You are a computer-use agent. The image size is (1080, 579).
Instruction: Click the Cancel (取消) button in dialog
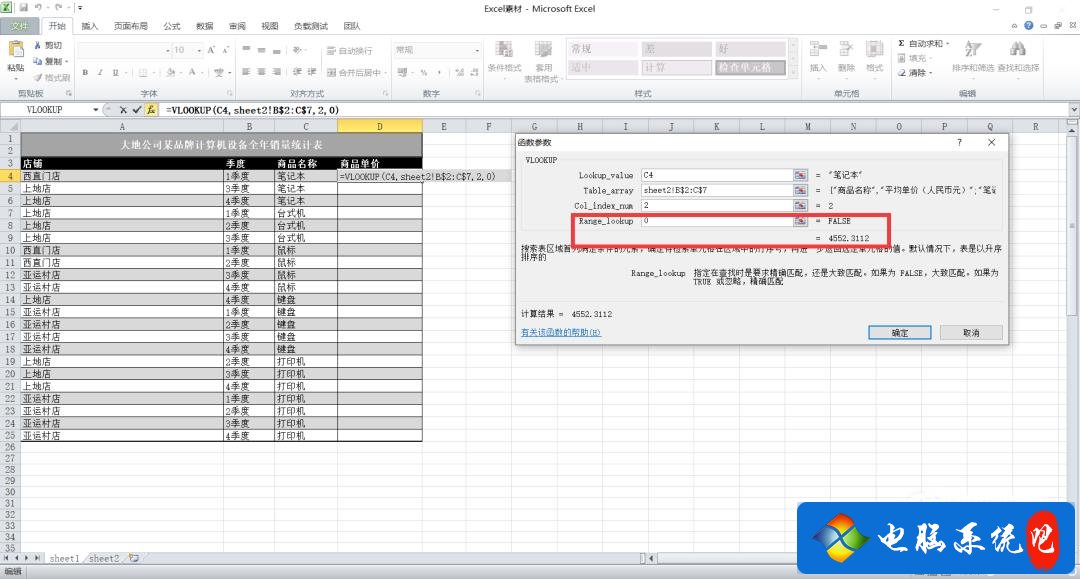click(971, 333)
